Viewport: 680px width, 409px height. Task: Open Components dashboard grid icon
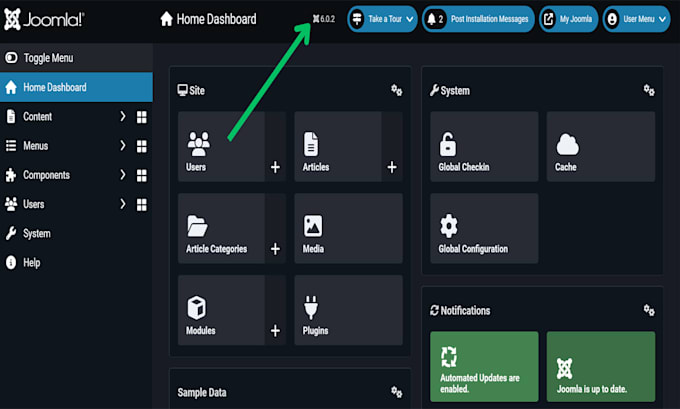142,175
